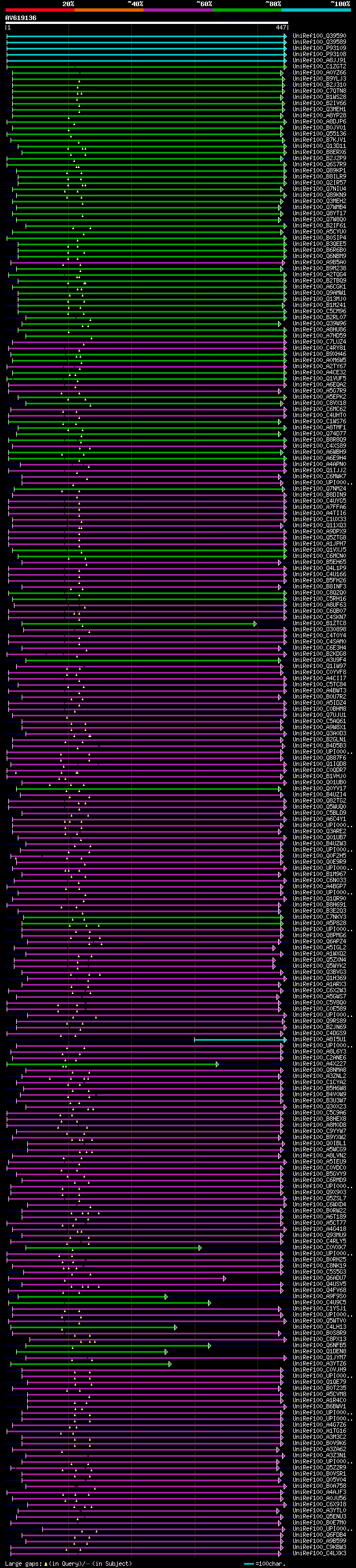Select the UniRef100_Q1VUF5 label

319,379
